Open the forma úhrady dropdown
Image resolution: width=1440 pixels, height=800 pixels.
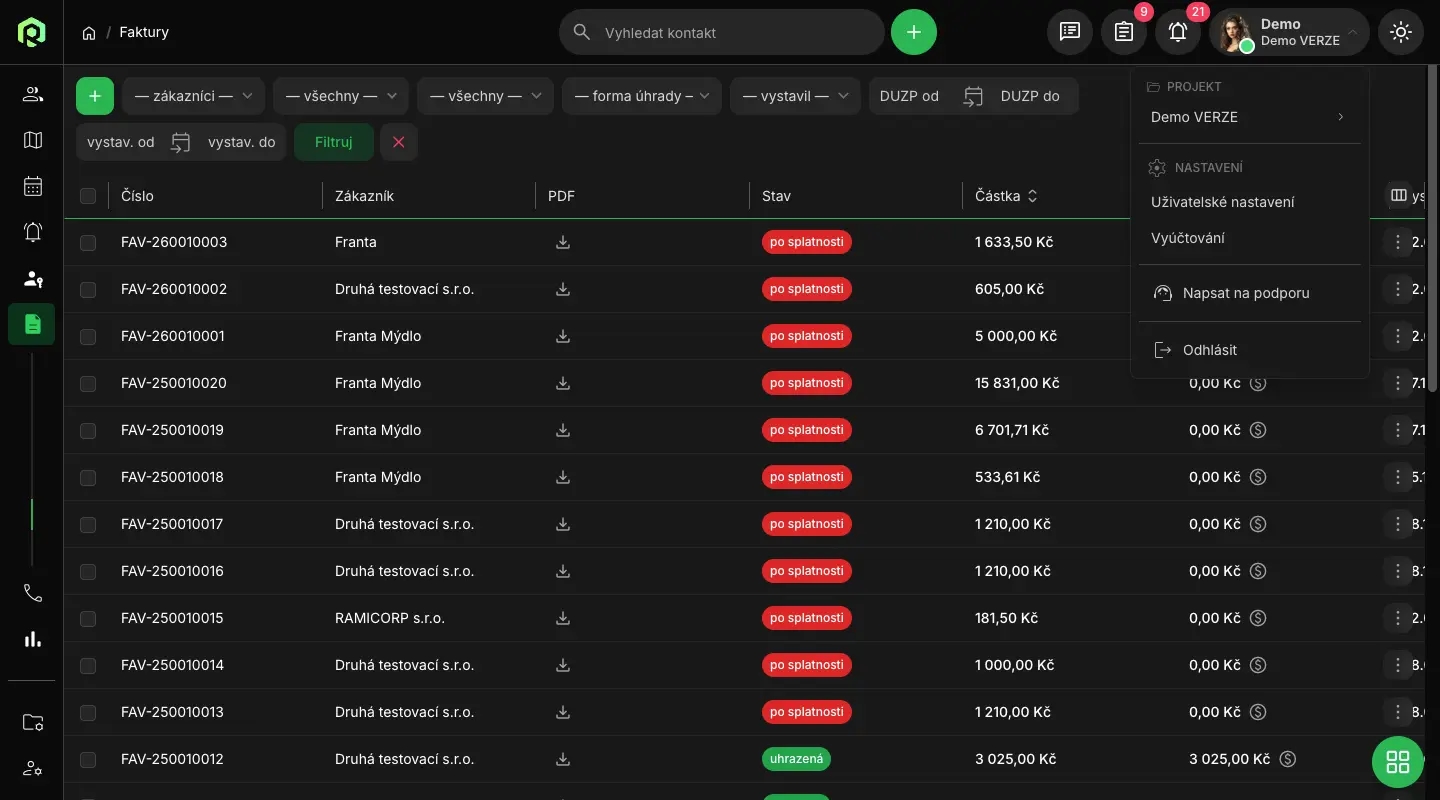pyautogui.click(x=641, y=96)
